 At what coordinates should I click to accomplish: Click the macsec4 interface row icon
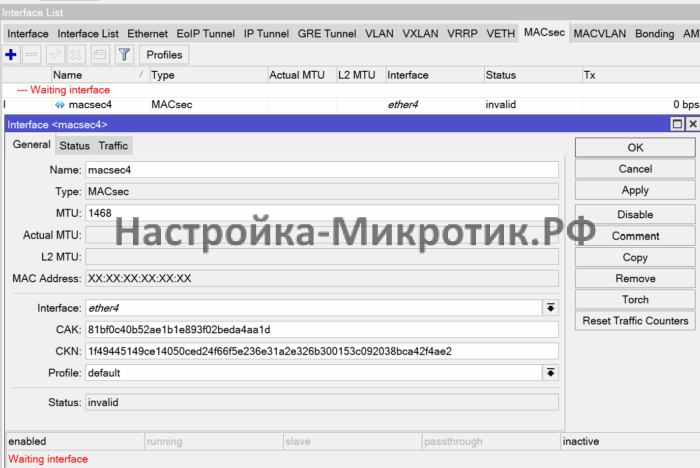point(59,105)
